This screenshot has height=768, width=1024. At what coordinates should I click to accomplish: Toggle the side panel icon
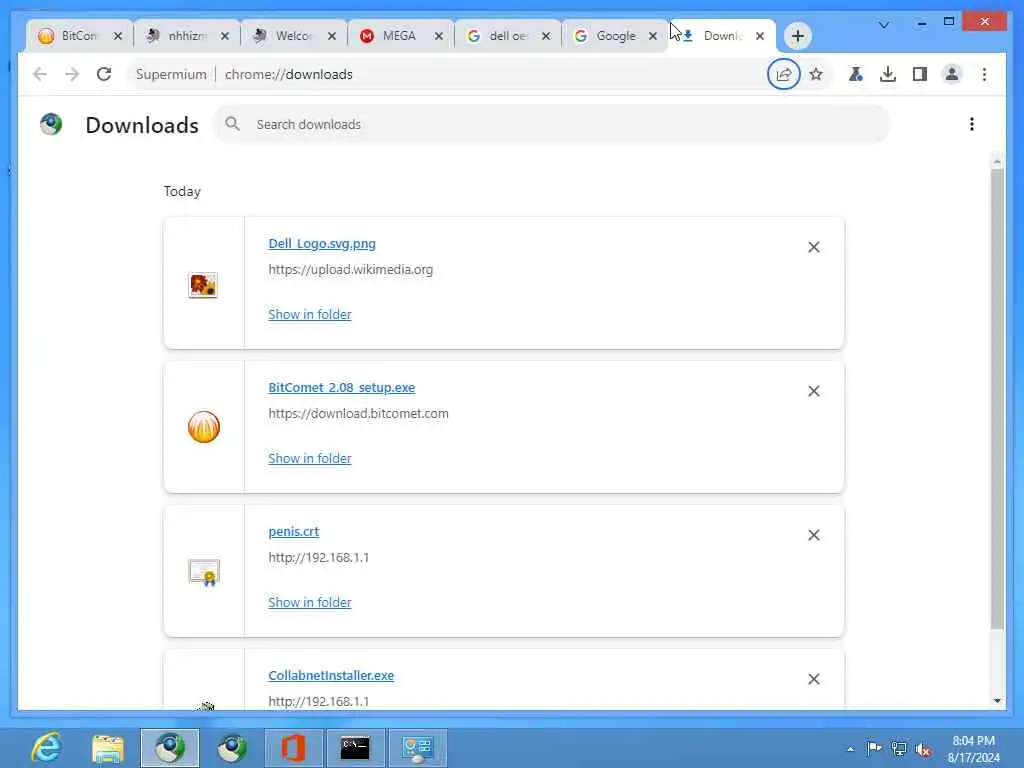pyautogui.click(x=920, y=74)
